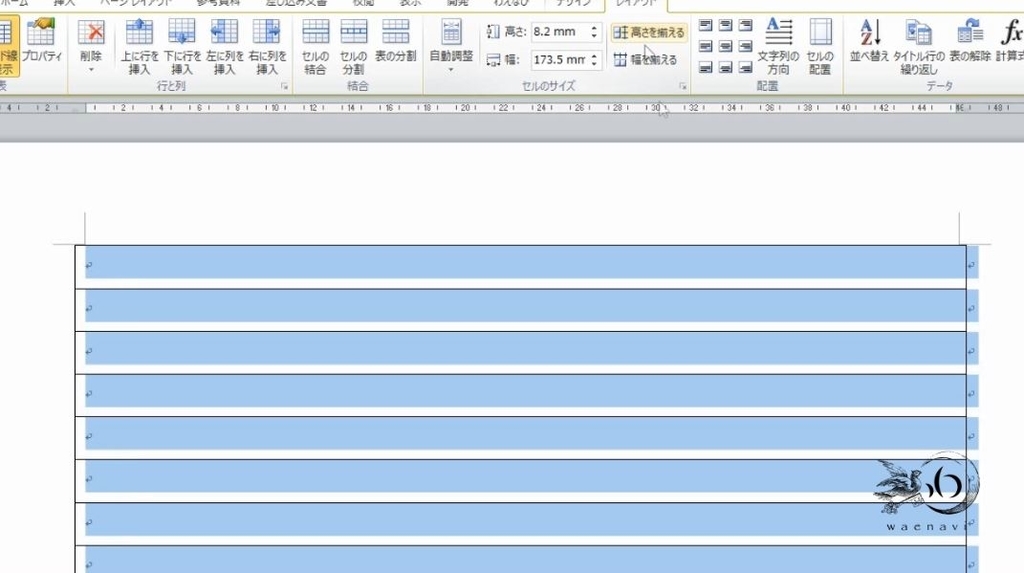The height and width of the screenshot is (573, 1024).
Task: Toggle repeat header rows (タイトル行の繰り返し)
Action: point(919,46)
